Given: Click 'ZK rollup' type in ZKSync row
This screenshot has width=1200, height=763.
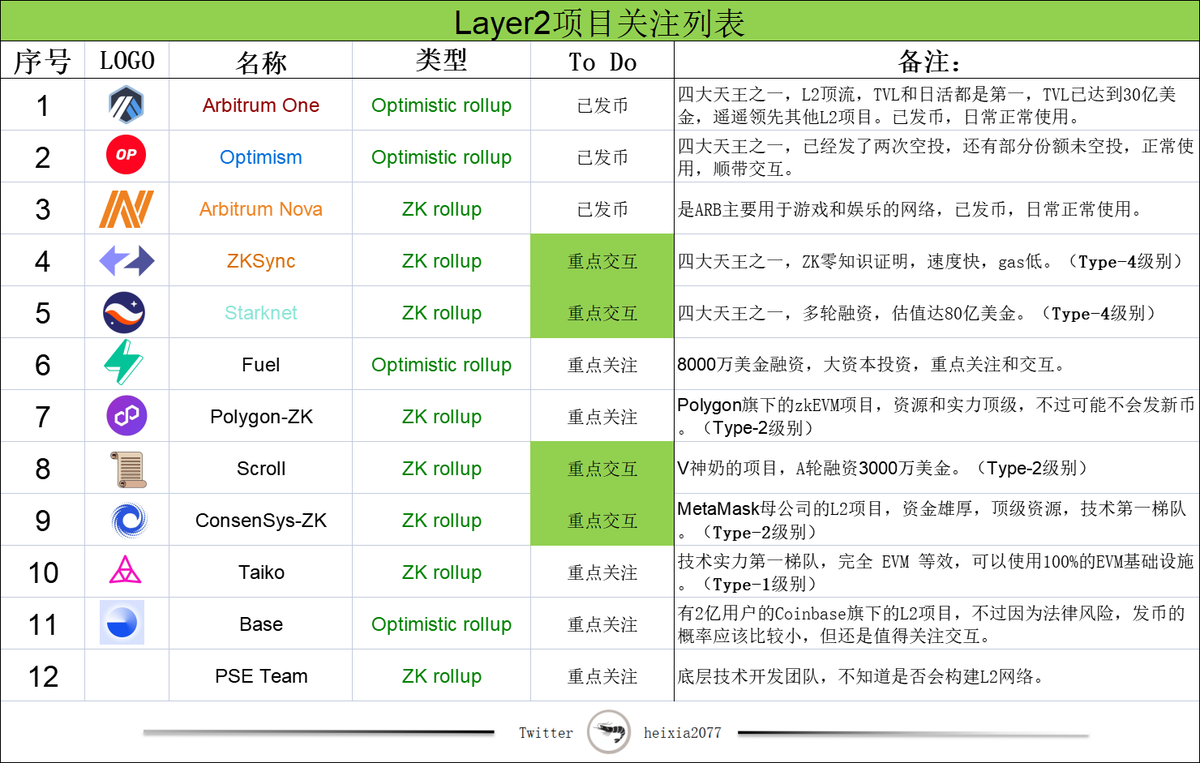Looking at the screenshot, I should click(x=441, y=261).
